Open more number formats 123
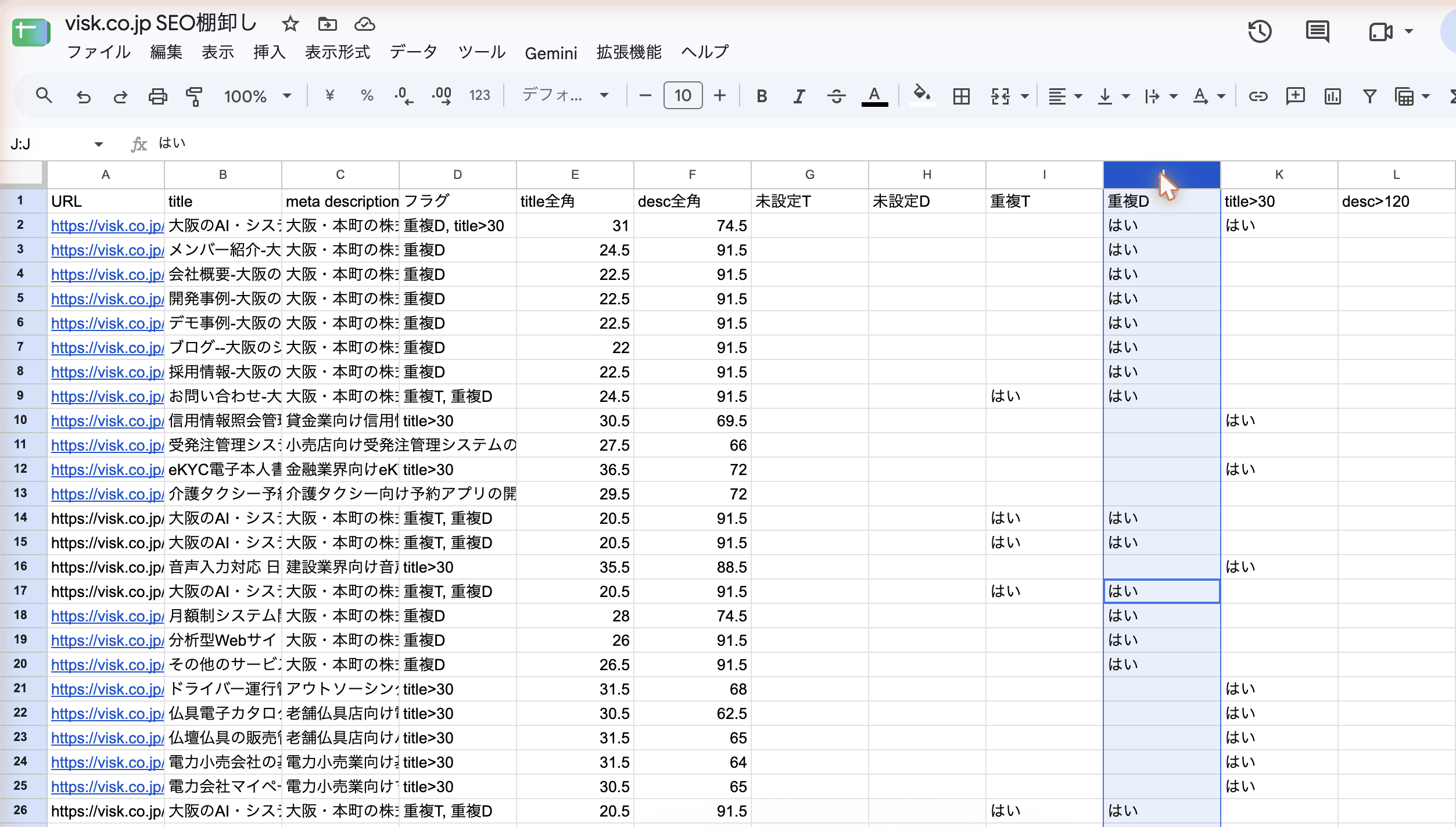 tap(480, 96)
